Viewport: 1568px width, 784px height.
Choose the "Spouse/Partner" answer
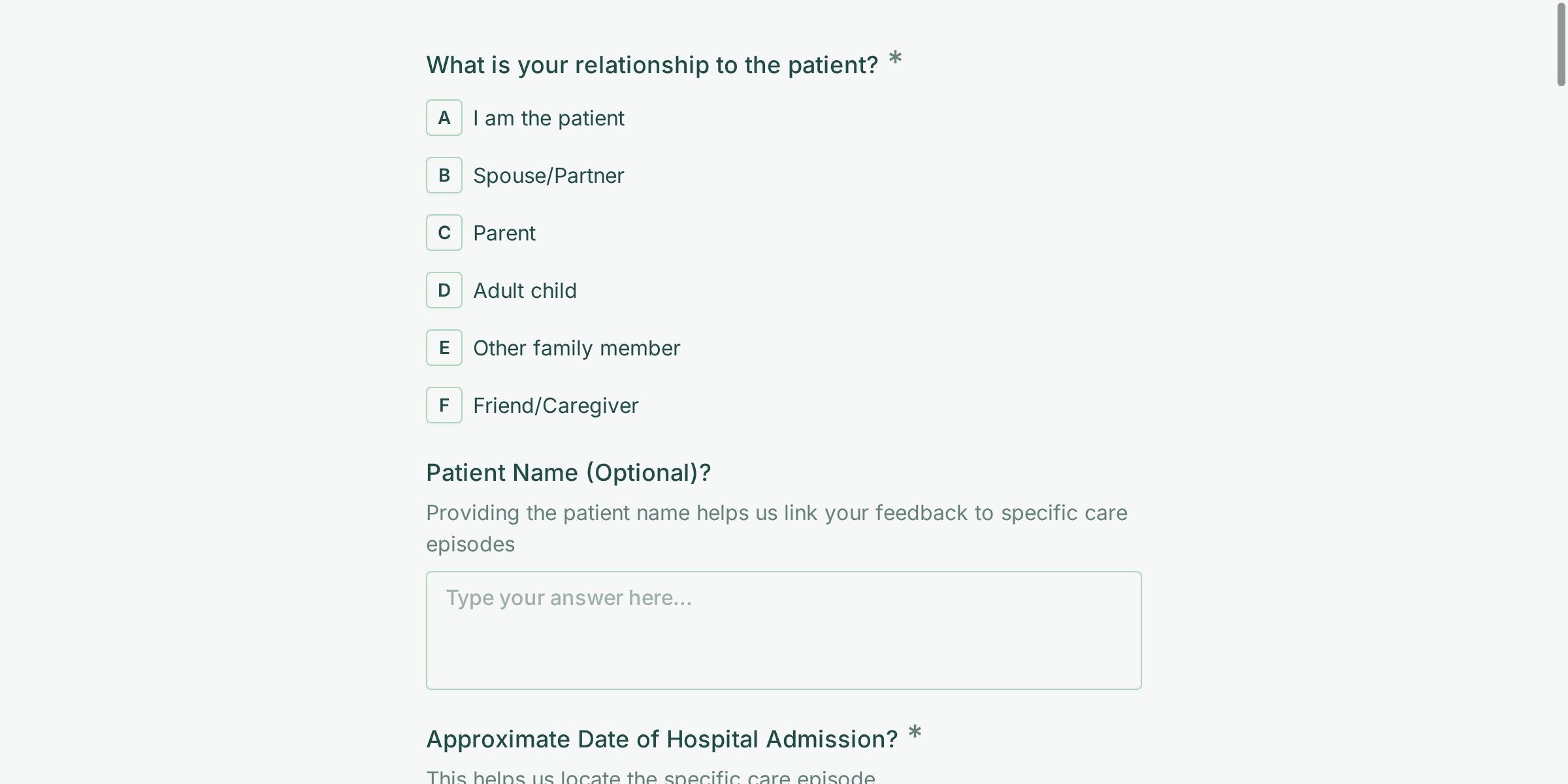point(548,175)
